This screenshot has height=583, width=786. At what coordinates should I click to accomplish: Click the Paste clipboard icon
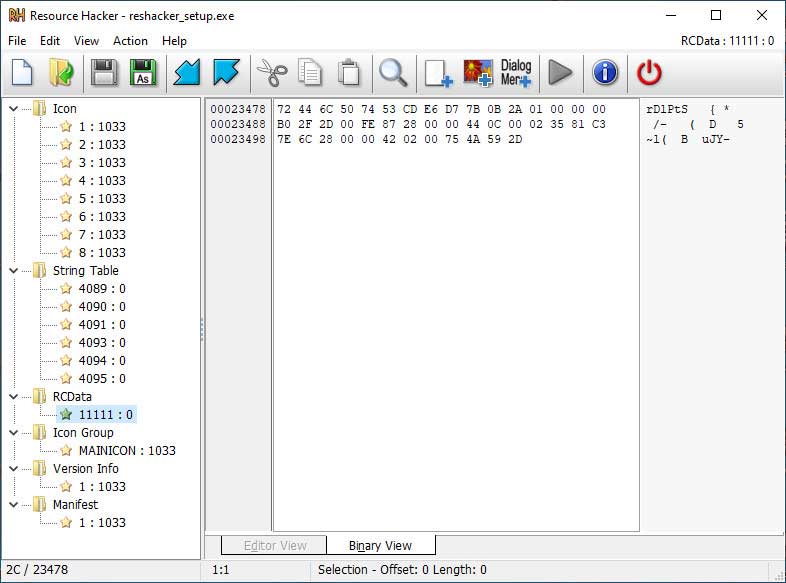pos(349,73)
